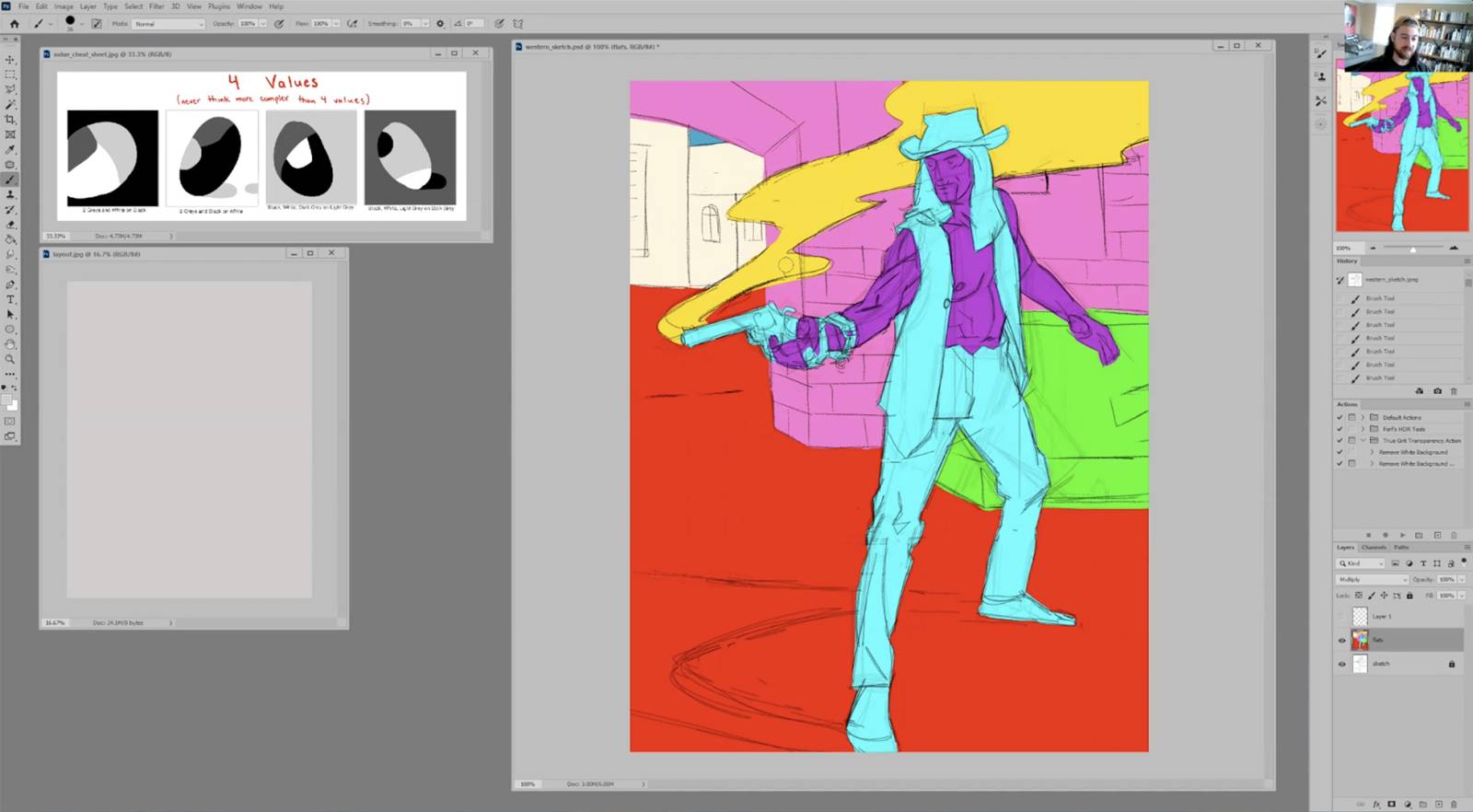
Task: Hide the sketch layer
Action: (1341, 664)
